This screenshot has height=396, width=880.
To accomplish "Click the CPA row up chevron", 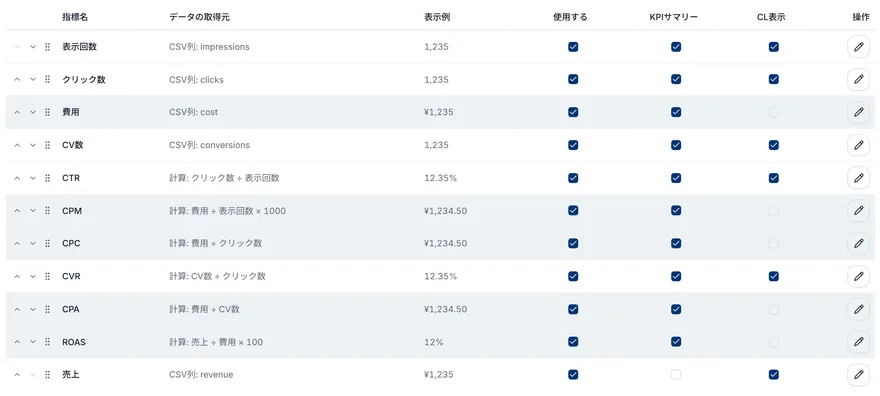I will click(17, 309).
